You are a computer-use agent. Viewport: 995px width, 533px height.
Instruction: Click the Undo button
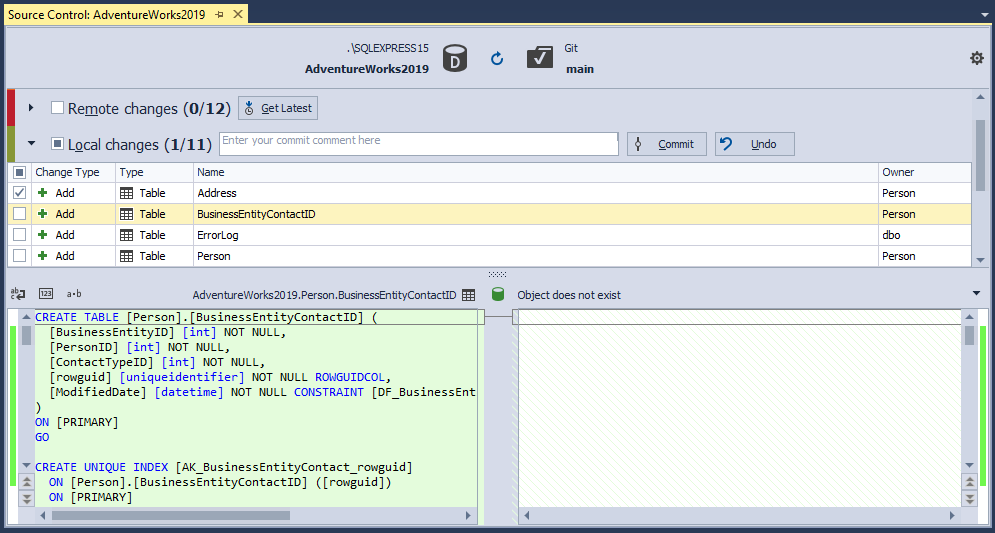click(x=754, y=144)
